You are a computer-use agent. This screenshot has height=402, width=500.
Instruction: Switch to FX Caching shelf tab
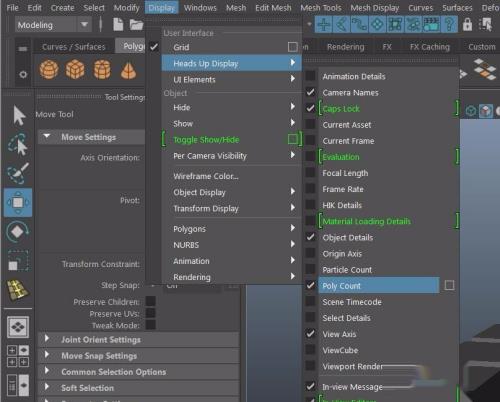point(430,47)
